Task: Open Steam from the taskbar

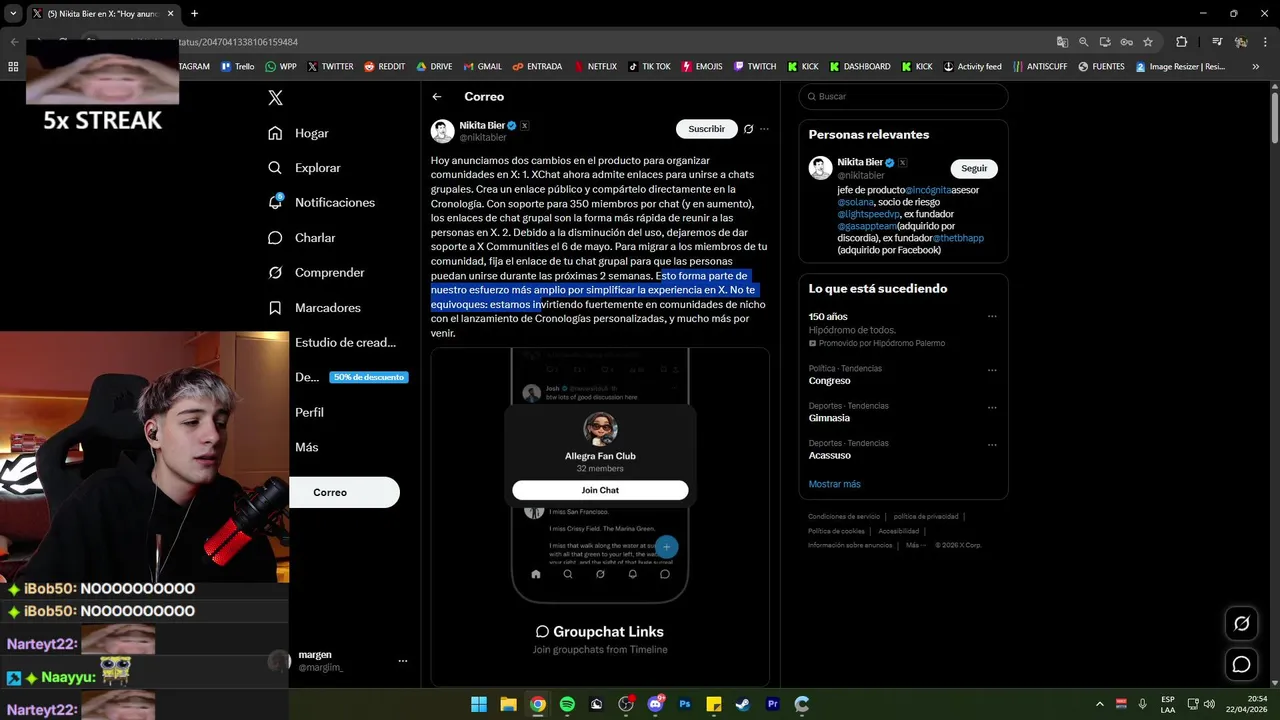Action: click(743, 704)
